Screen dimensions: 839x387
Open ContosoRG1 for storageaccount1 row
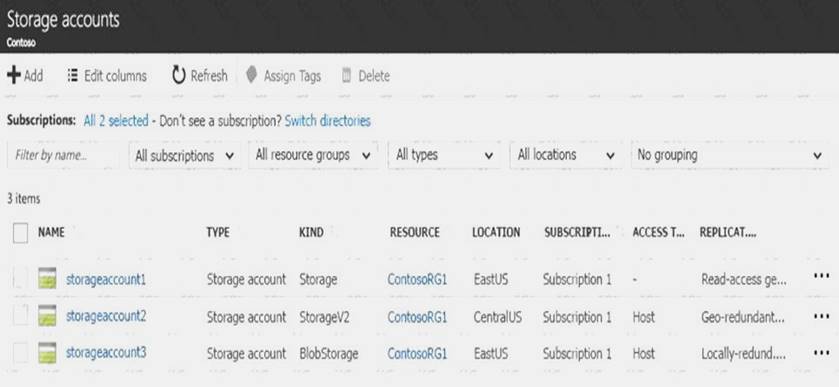point(417,279)
